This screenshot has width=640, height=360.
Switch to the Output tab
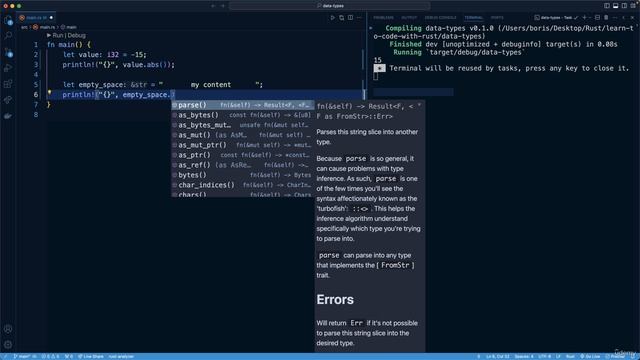(409, 18)
